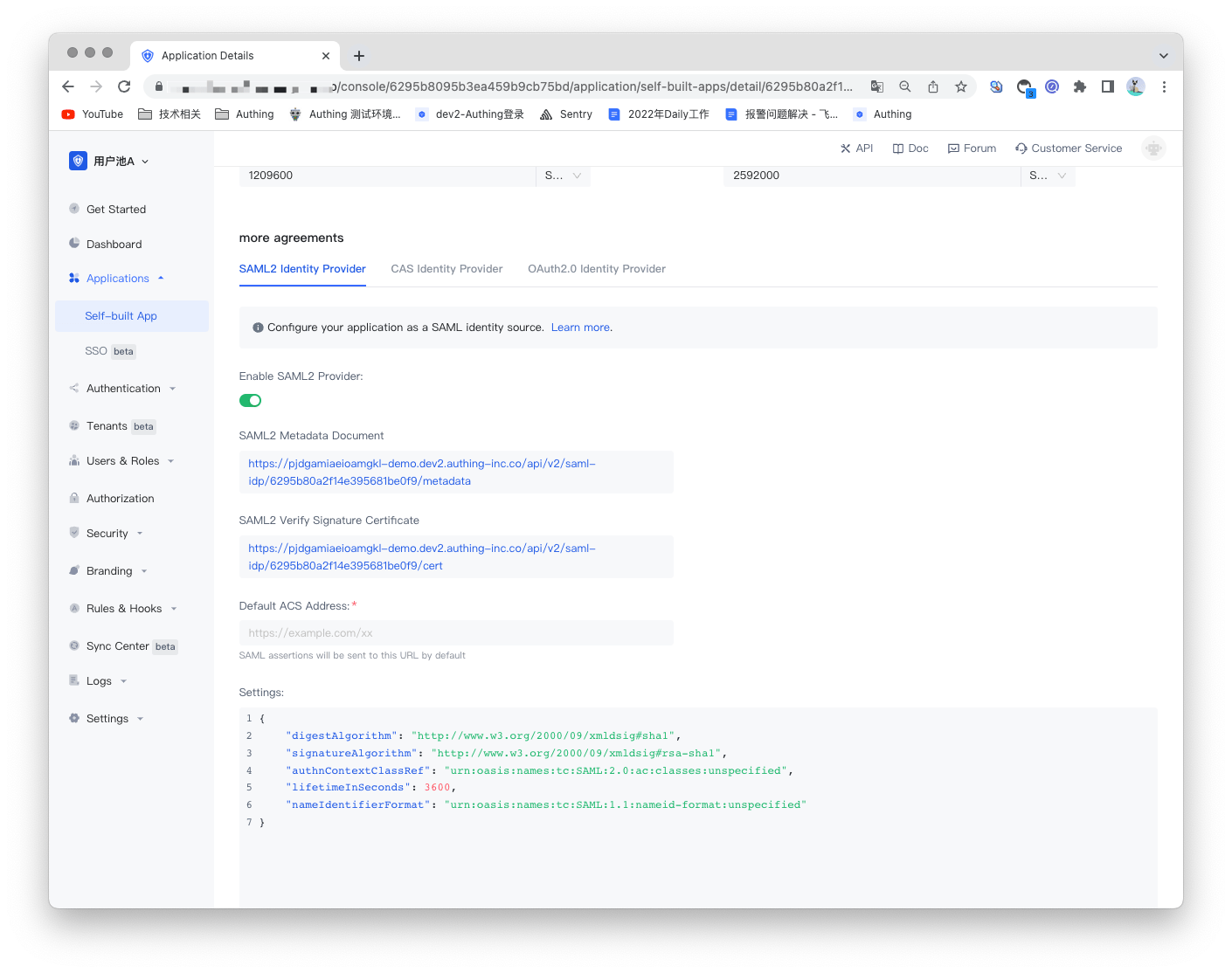Viewport: 1232px width, 973px height.
Task: Open the SAML2 Metadata Document link
Action: click(x=422, y=472)
